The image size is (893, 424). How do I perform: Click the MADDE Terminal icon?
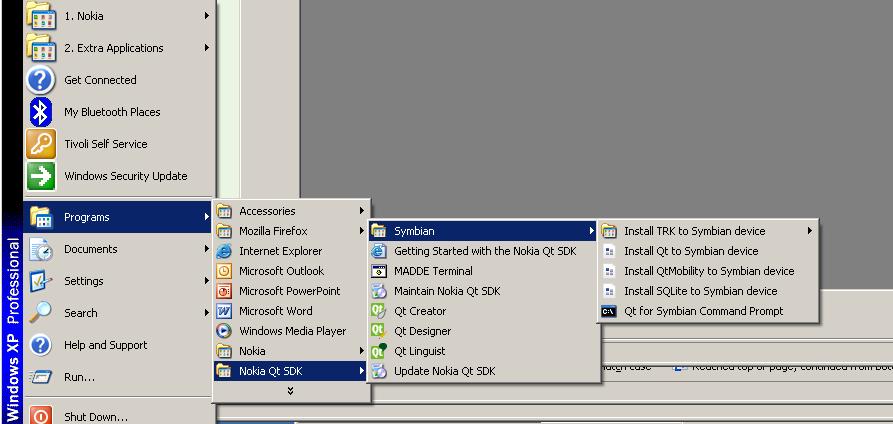pyautogui.click(x=378, y=271)
